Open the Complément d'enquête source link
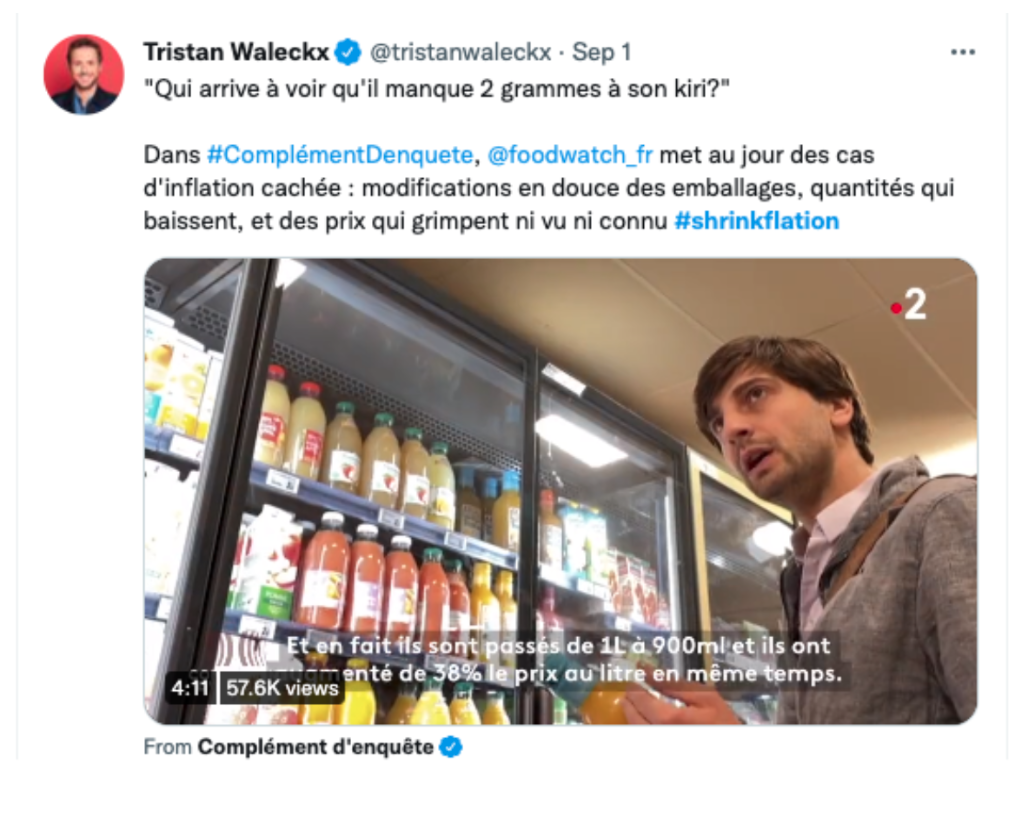The image size is (1022, 816). tap(315, 747)
